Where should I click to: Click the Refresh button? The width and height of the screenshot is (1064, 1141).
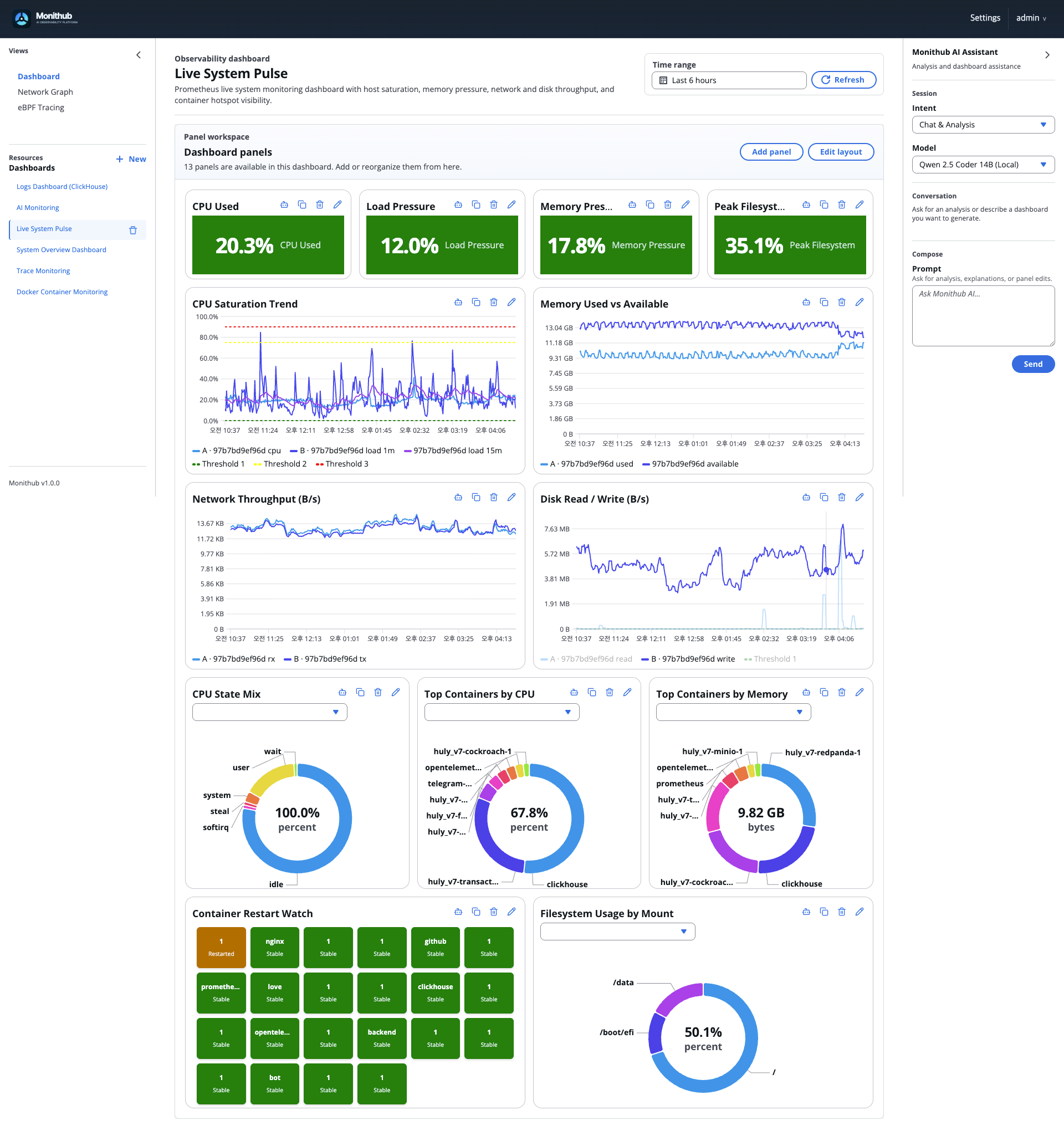click(x=843, y=80)
